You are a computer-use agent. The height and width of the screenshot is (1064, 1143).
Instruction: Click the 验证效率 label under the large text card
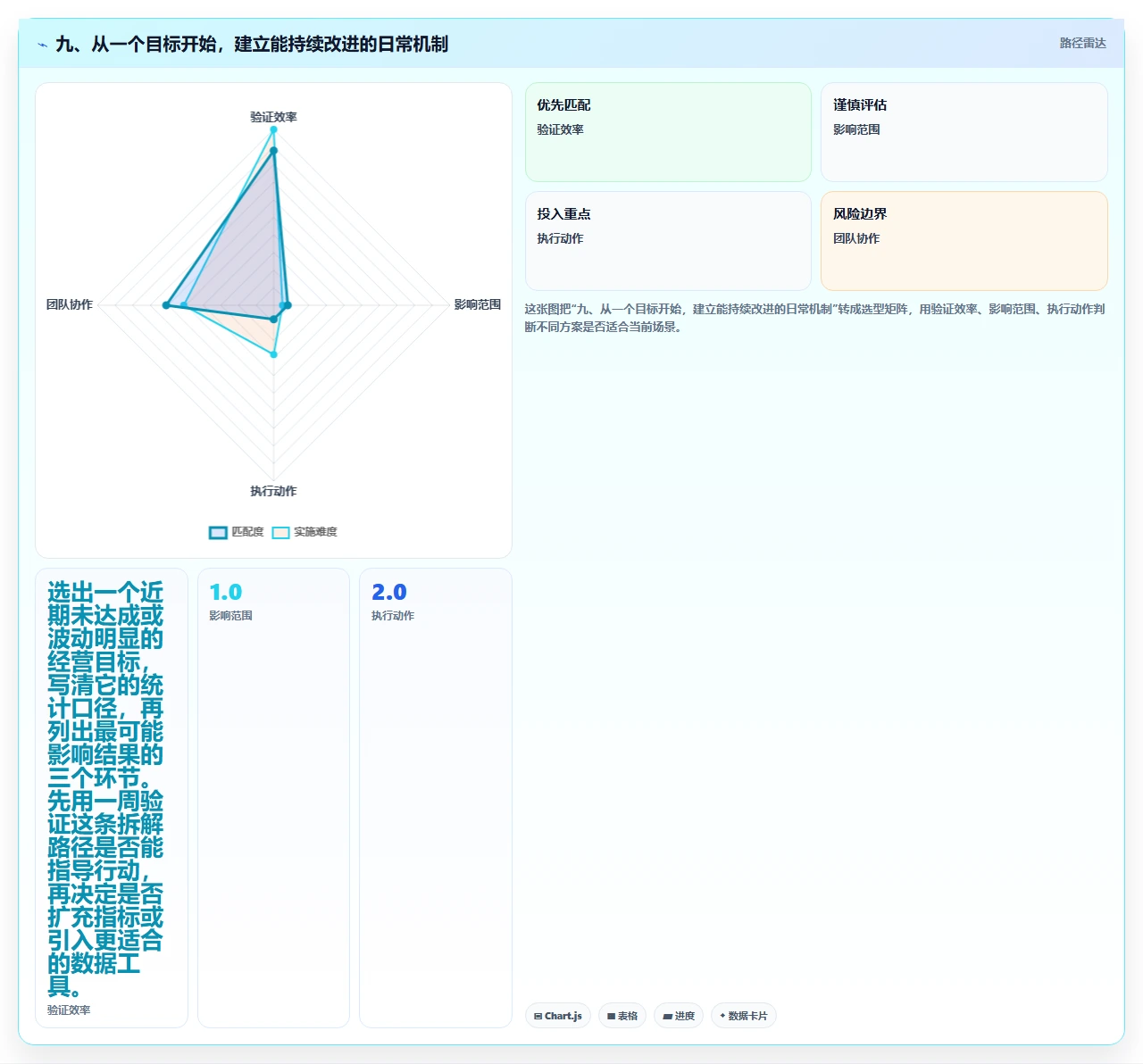(69, 1010)
